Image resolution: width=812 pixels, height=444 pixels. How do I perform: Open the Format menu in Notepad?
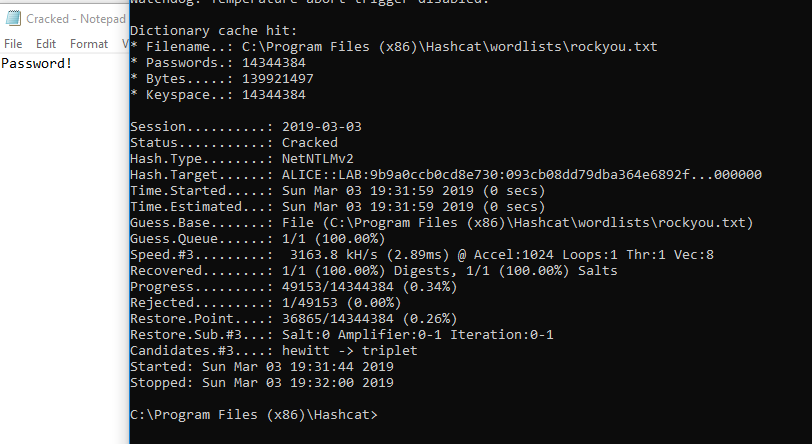point(89,44)
